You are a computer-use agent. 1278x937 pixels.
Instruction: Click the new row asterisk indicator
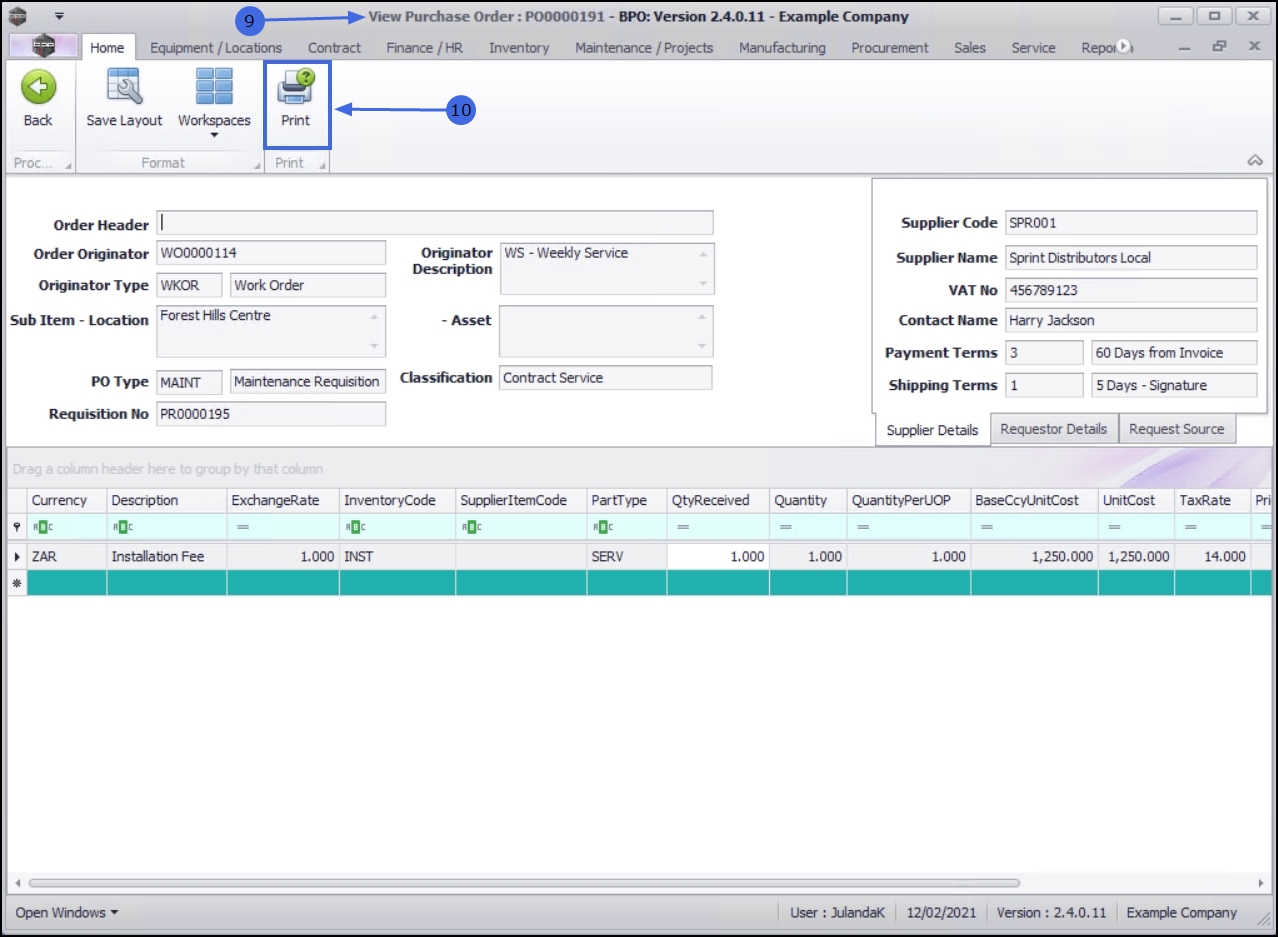[x=17, y=584]
